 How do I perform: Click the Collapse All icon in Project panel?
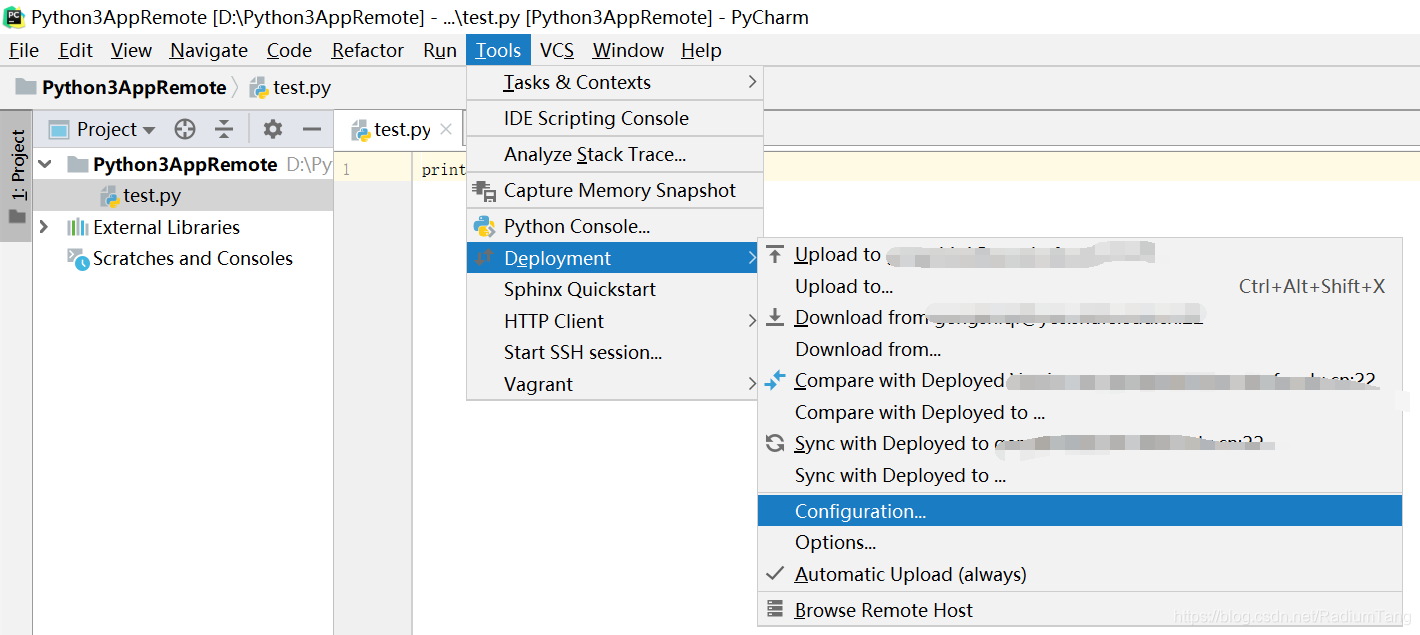224,129
